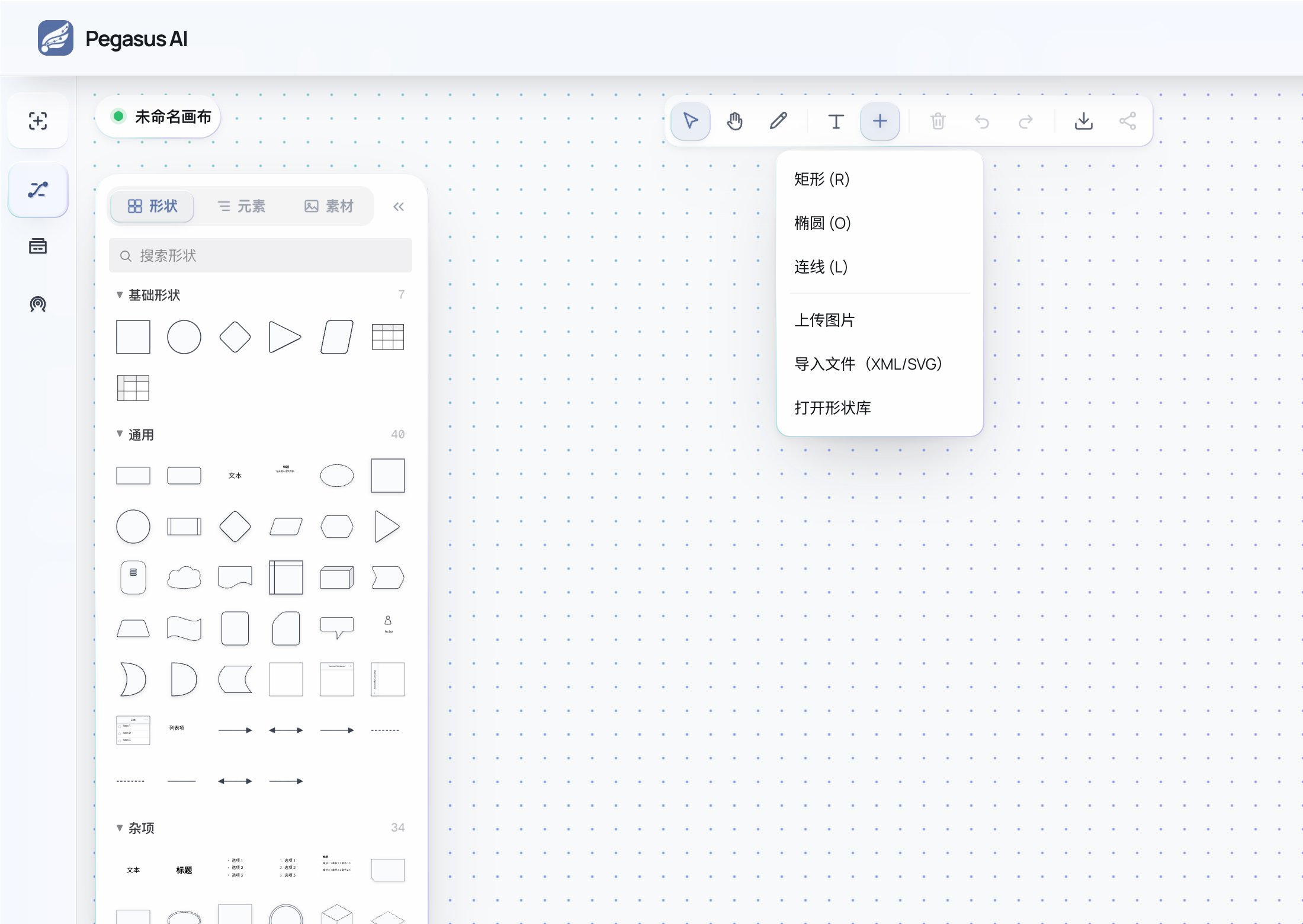Pick the speech callout shape in 通用
Viewport: 1303px width, 924px height.
(337, 628)
